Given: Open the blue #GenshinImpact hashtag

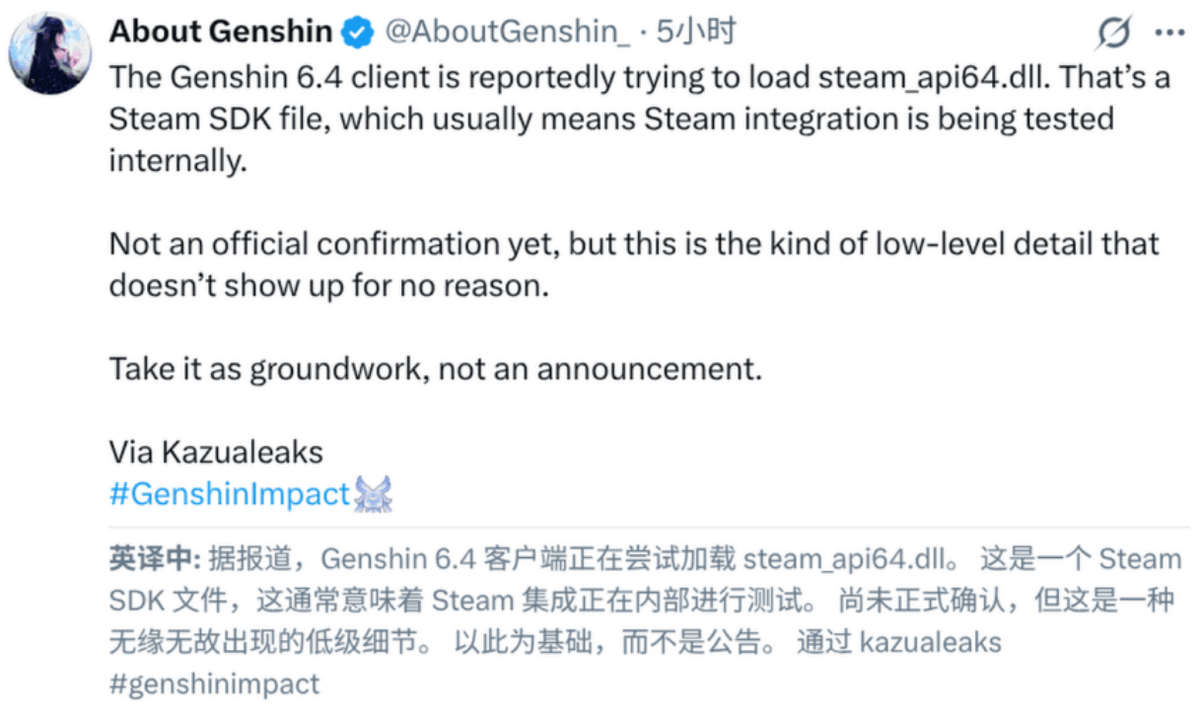Looking at the screenshot, I should (x=229, y=494).
